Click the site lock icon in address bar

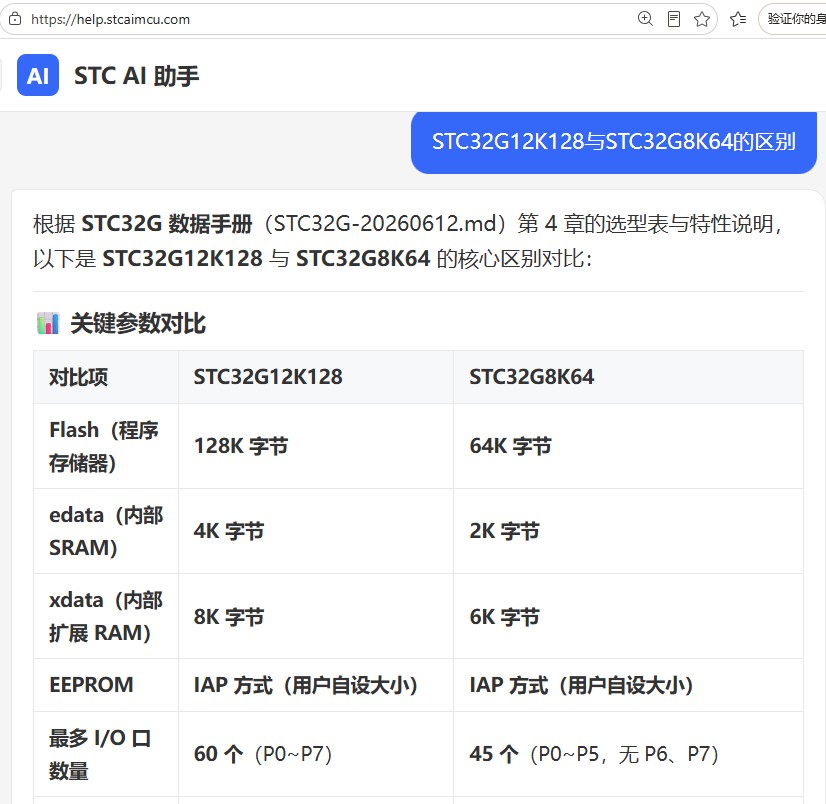pos(15,19)
